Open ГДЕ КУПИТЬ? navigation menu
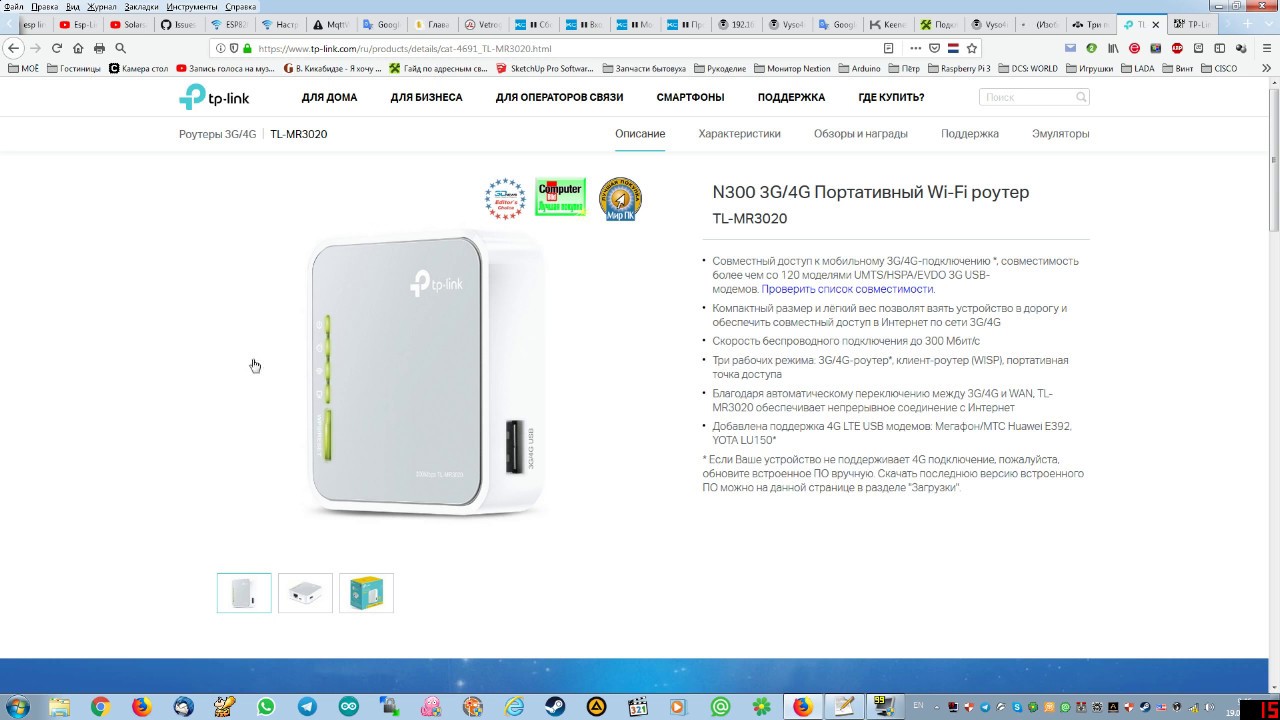This screenshot has width=1280, height=720. click(891, 97)
